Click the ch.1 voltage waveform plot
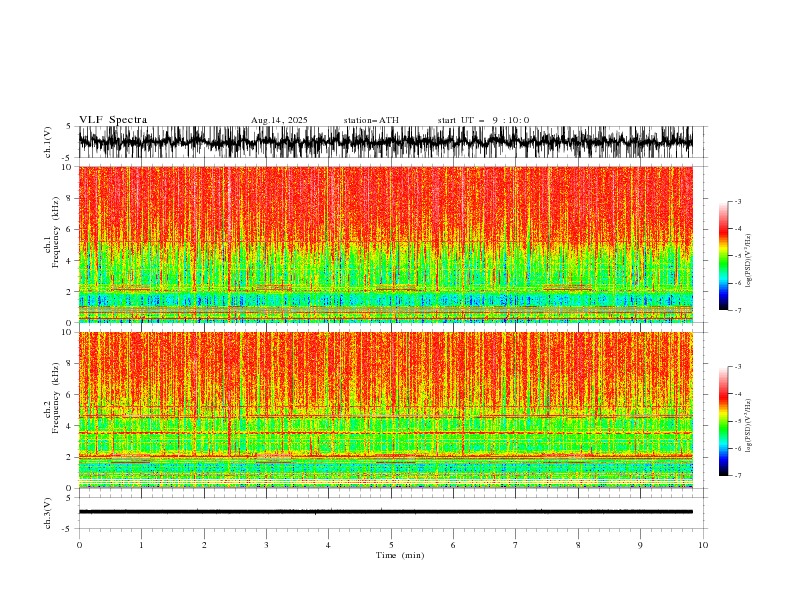 [x=386, y=142]
